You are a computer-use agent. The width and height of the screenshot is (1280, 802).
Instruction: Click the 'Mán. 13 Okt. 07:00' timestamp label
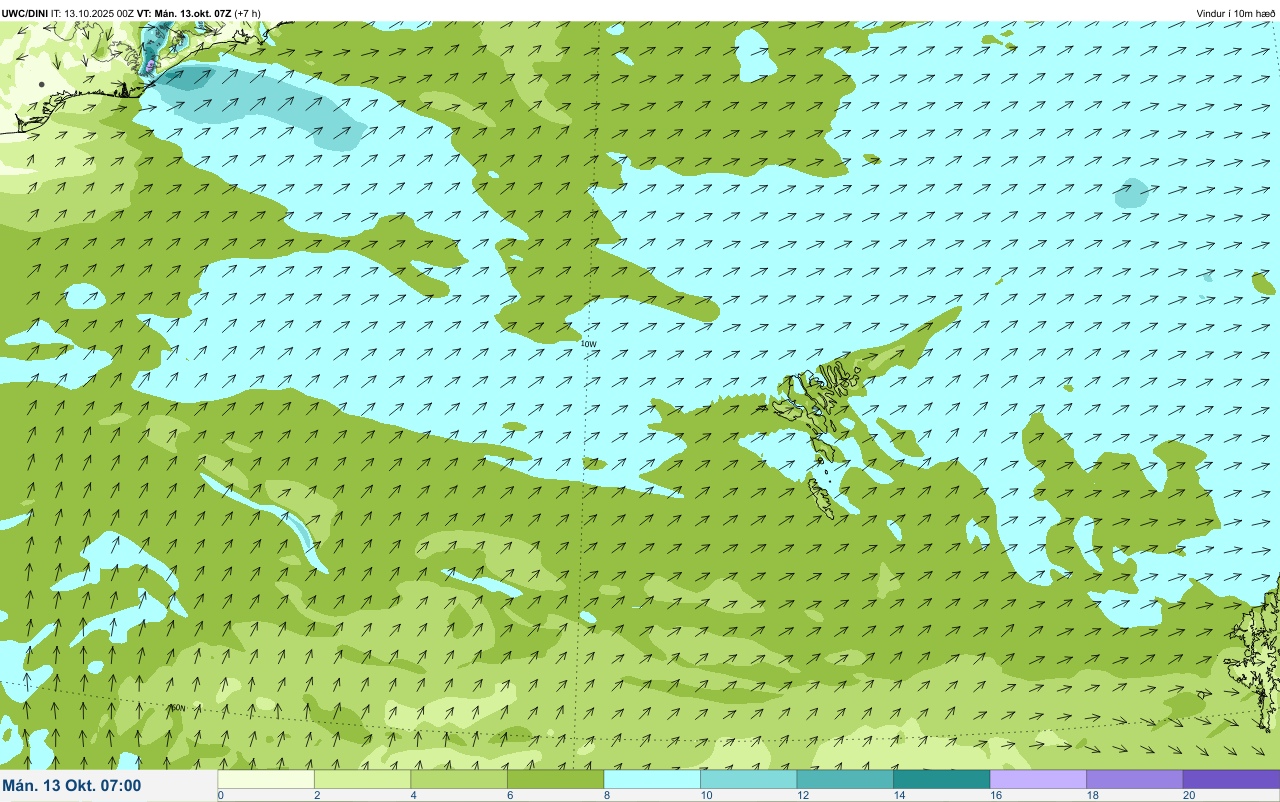pyautogui.click(x=72, y=786)
